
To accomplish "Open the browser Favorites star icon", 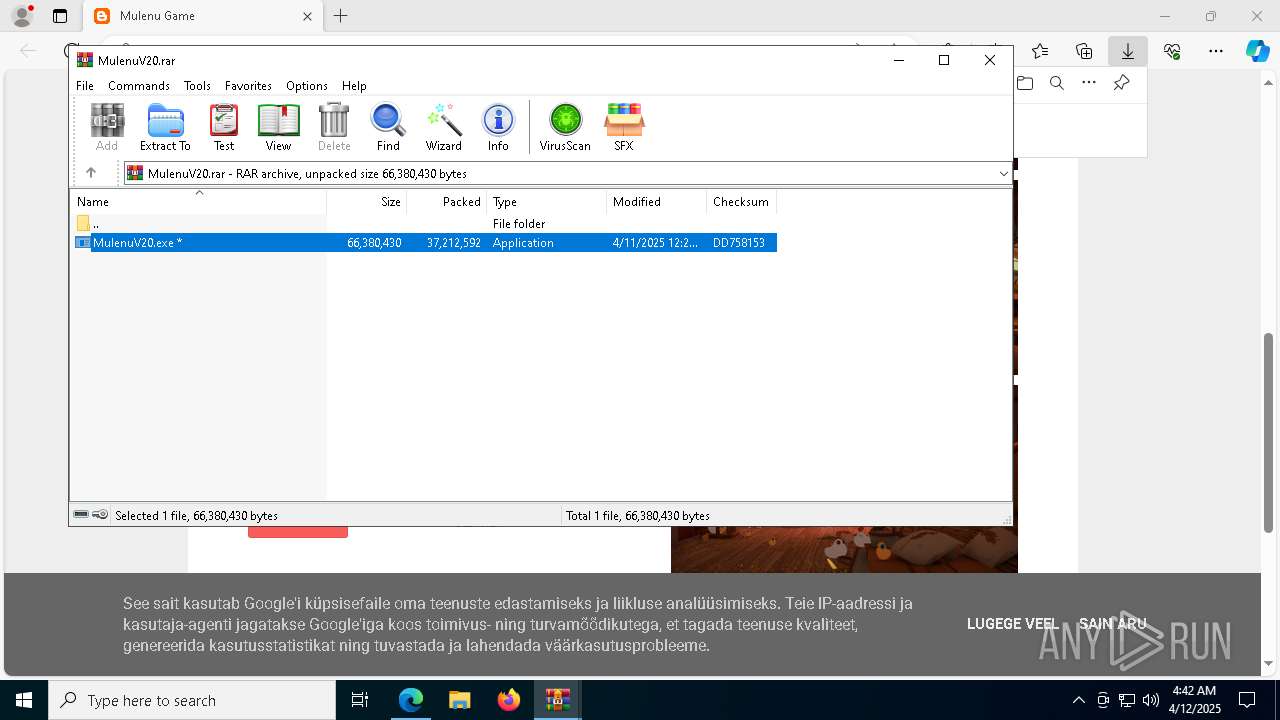I will pyautogui.click(x=1040, y=51).
